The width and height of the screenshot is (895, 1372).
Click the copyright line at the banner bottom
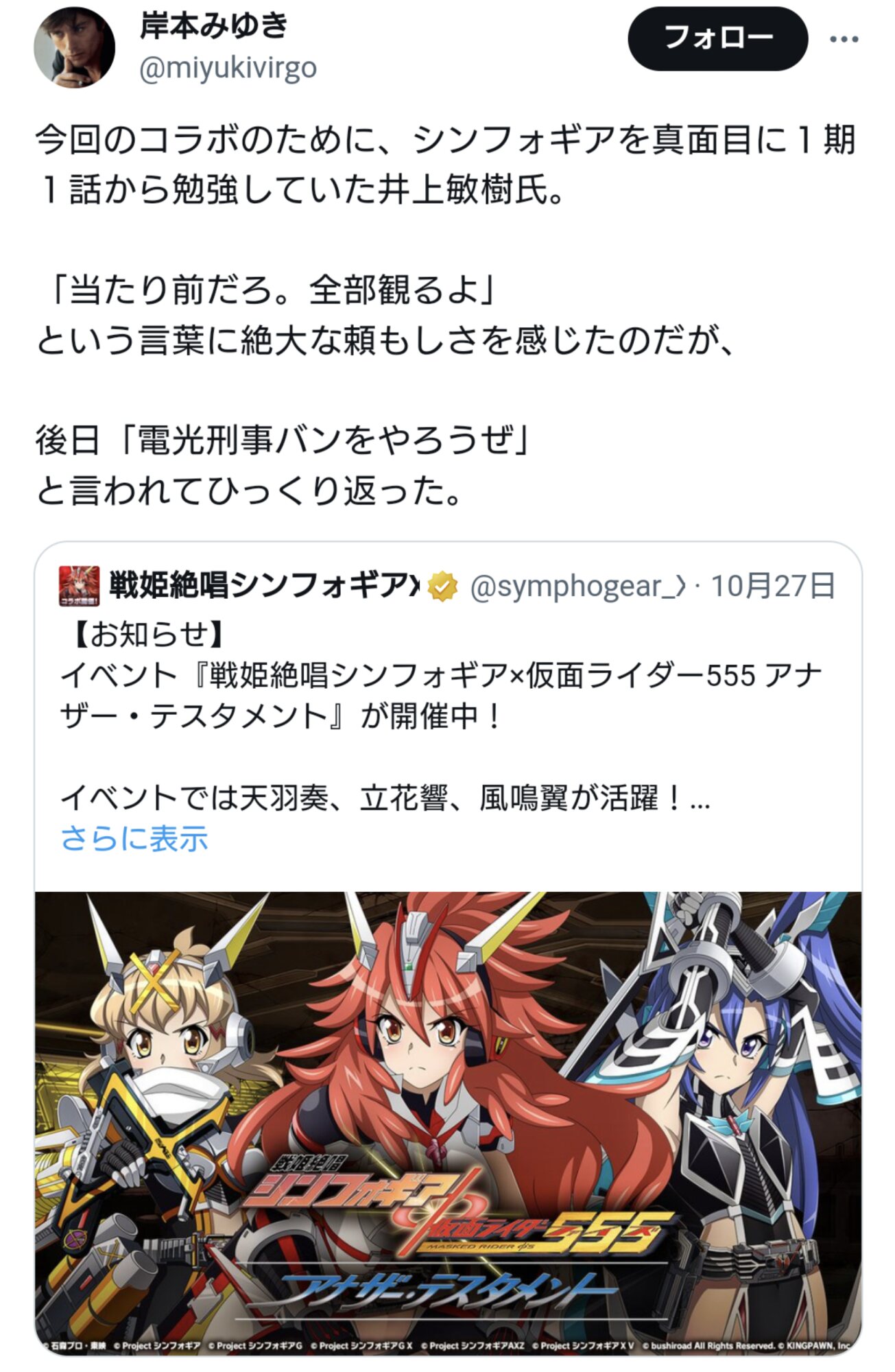(x=449, y=1347)
